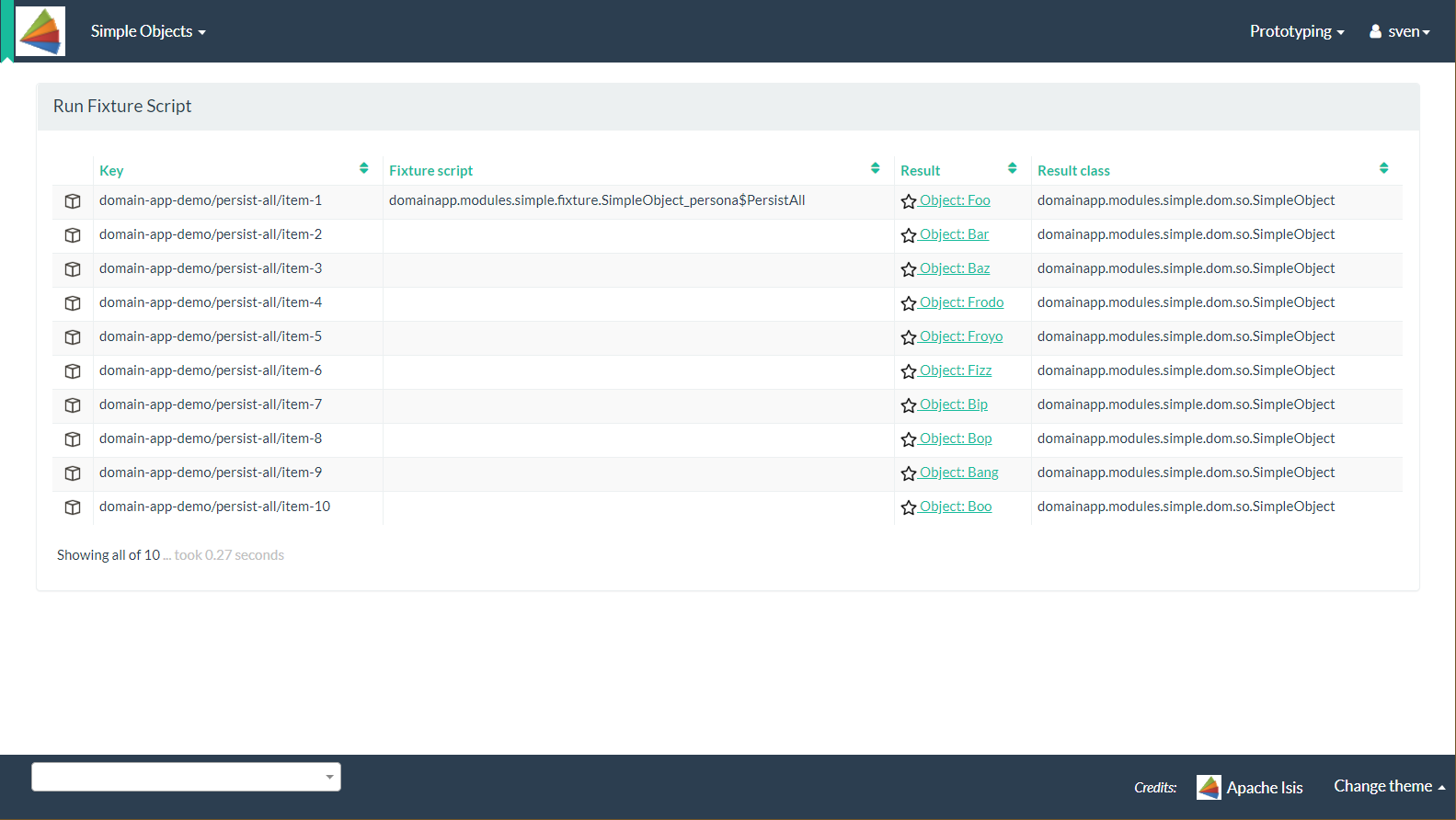Click the Apache Isis logo in the header

(40, 31)
